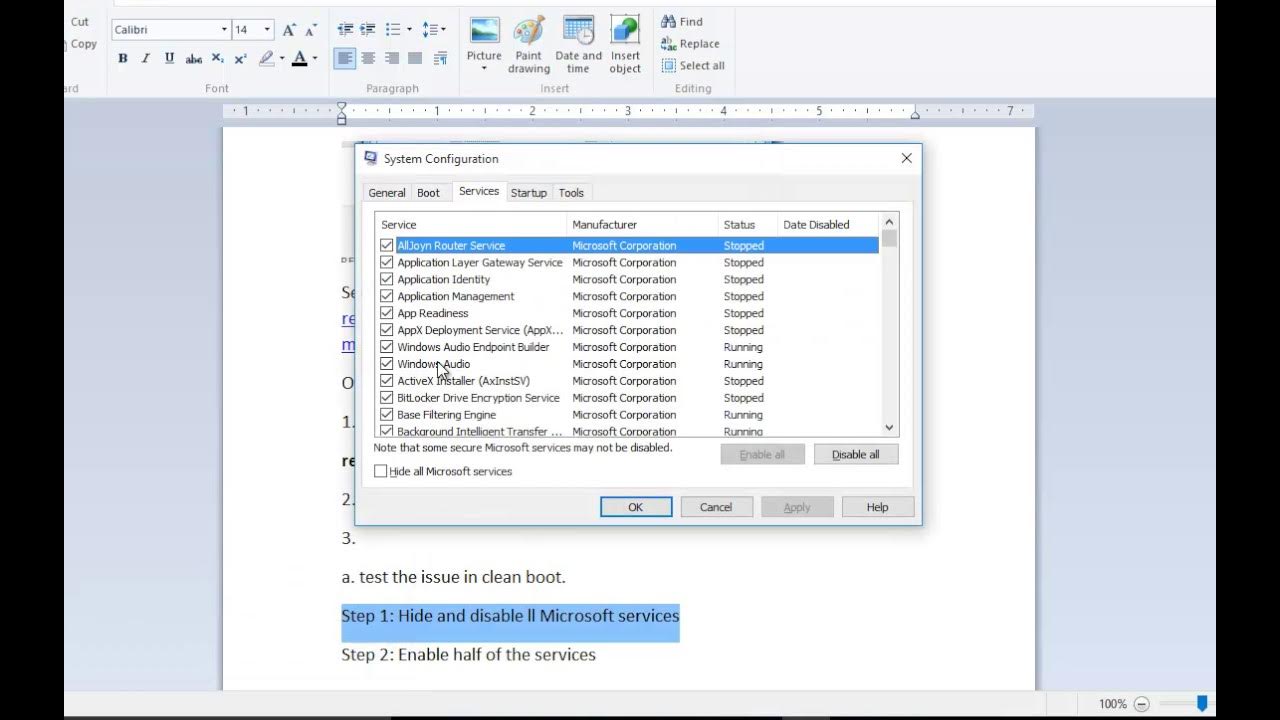
Task: Uncheck App Readiness service checkbox
Action: (x=387, y=313)
